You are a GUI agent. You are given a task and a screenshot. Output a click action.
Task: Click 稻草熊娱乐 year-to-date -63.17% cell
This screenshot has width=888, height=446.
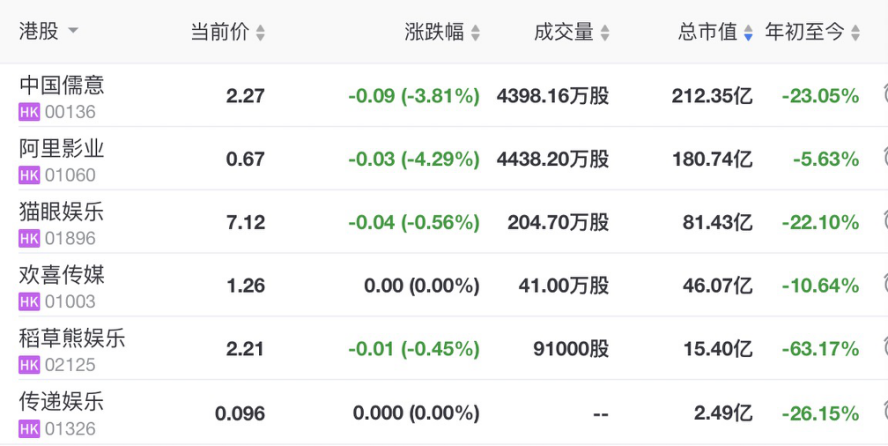[x=820, y=349]
